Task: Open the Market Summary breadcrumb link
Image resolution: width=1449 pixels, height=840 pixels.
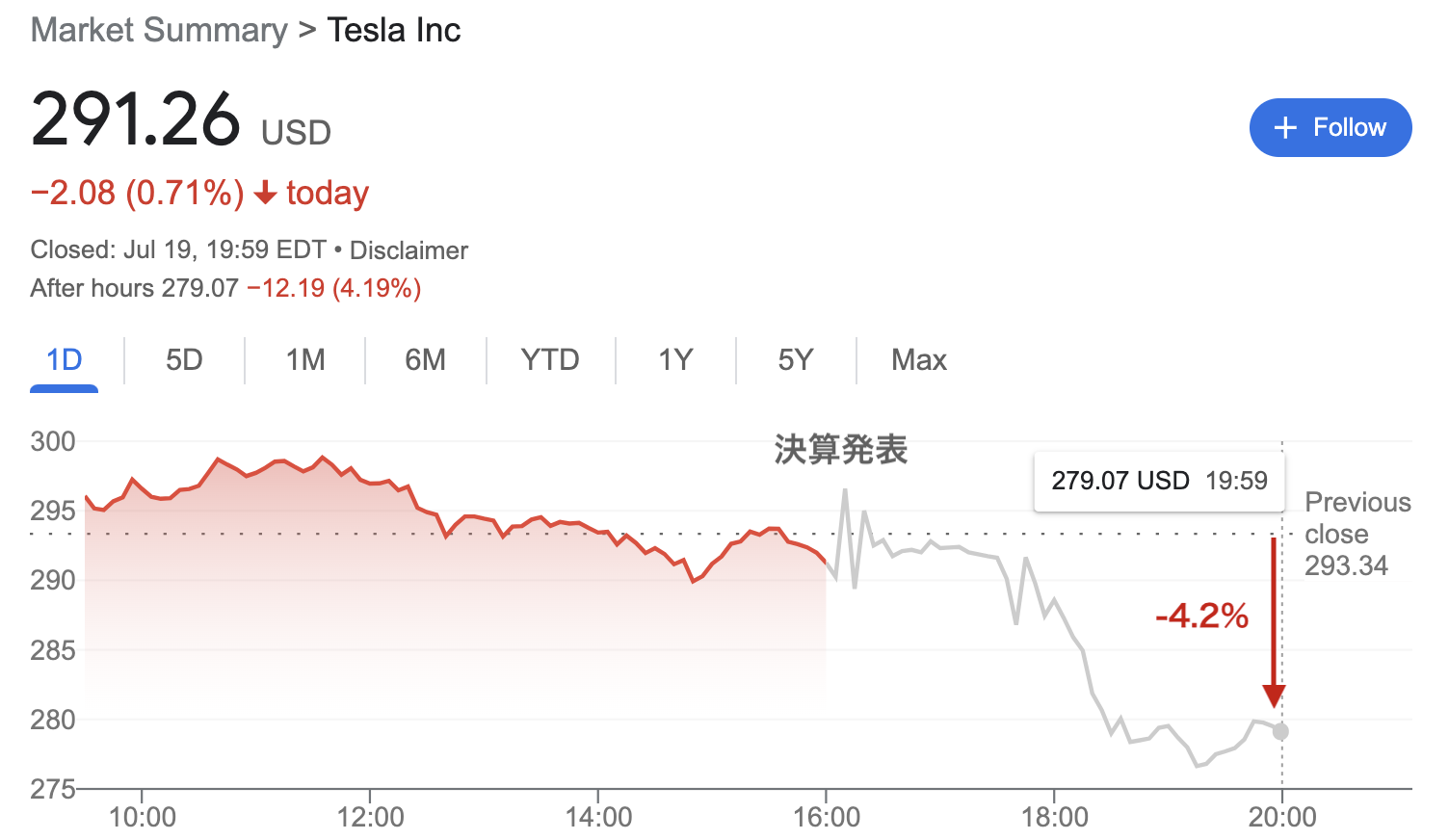Action: pos(159,30)
